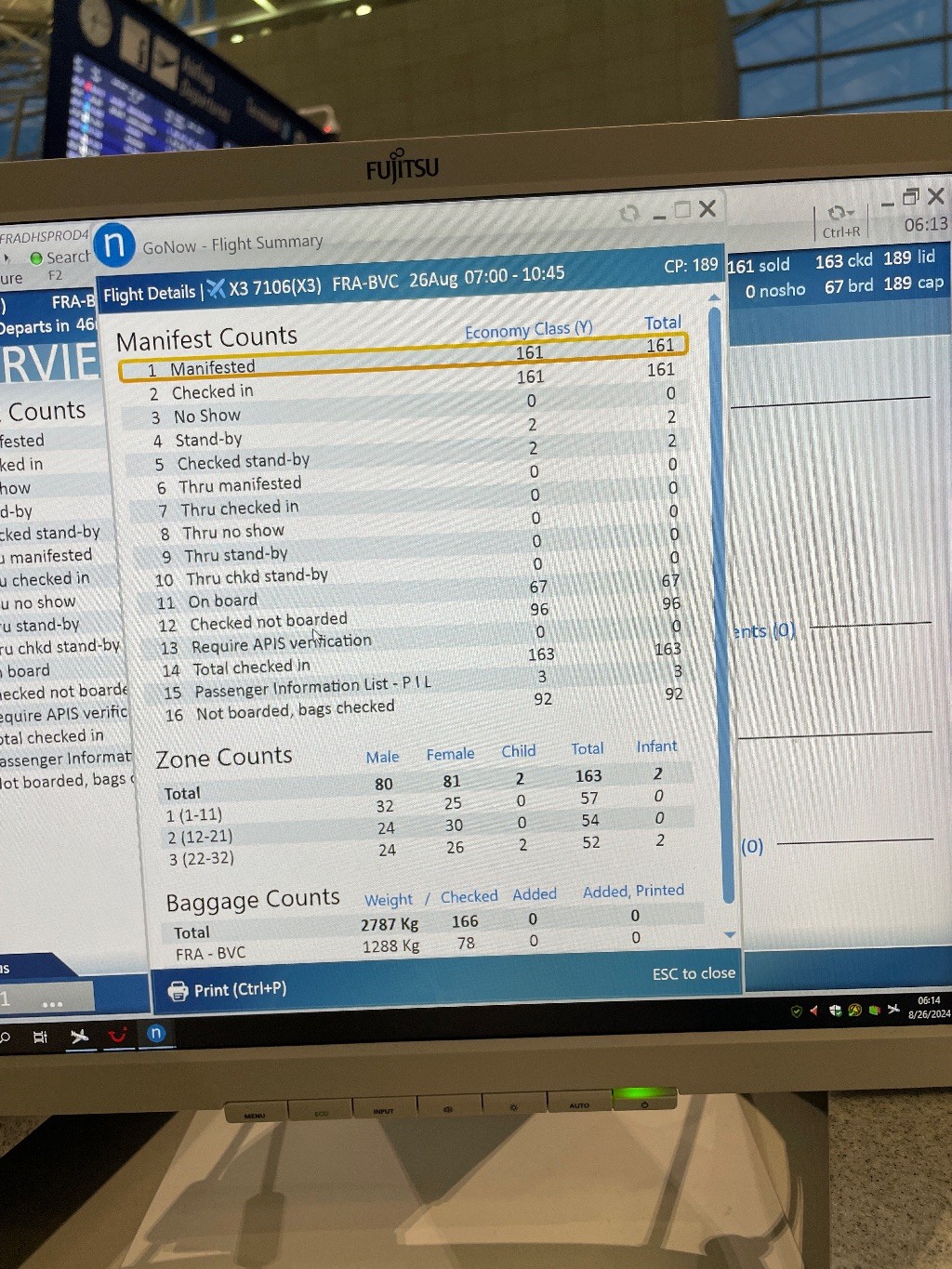952x1269 pixels.
Task: Click the green shield tray icon
Action: [796, 1011]
